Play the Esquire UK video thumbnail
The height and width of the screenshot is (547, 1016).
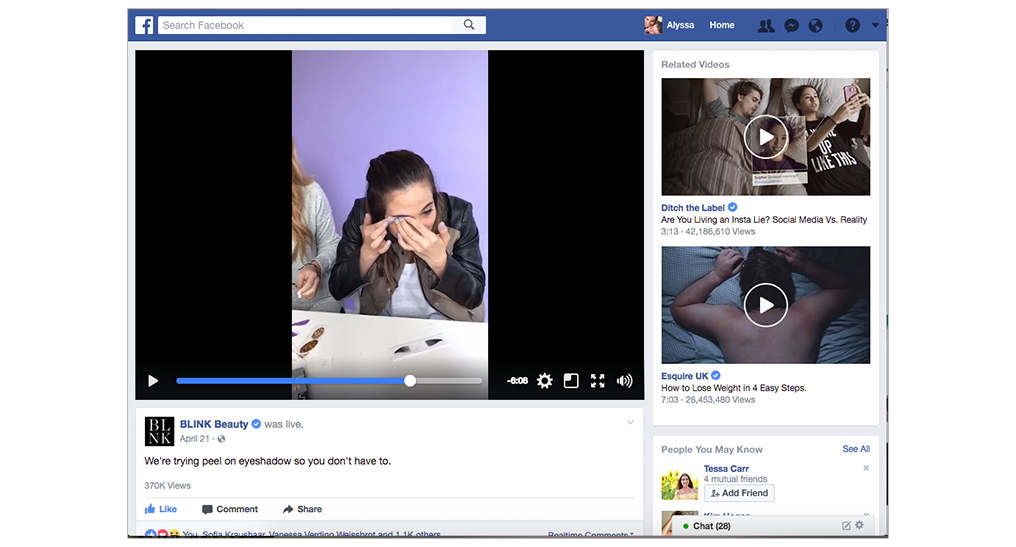[x=766, y=305]
